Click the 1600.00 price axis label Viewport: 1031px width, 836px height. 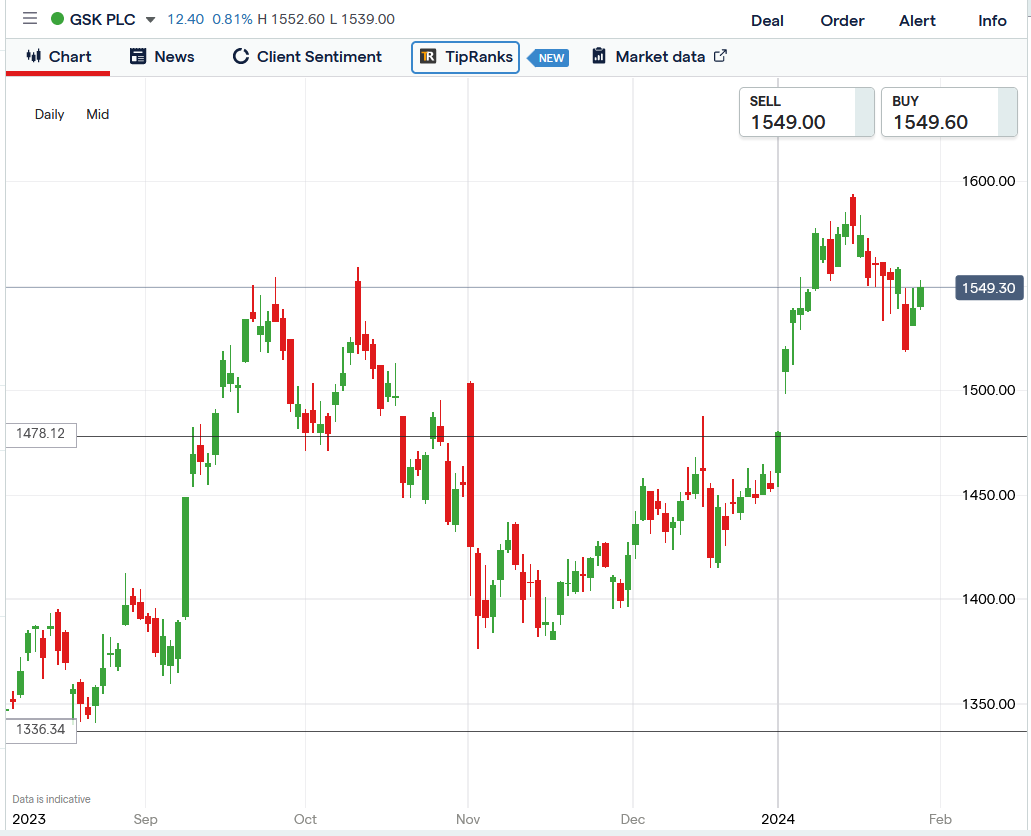point(988,181)
